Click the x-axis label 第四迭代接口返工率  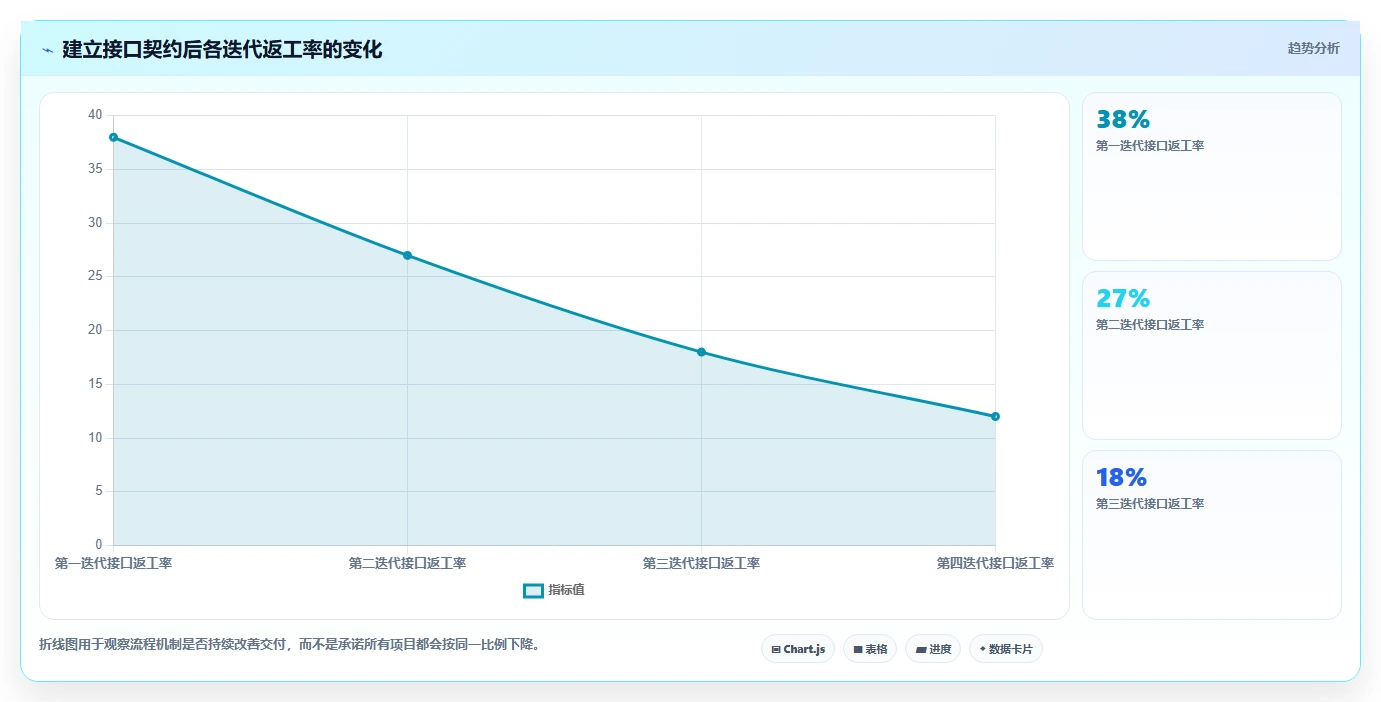click(x=995, y=563)
